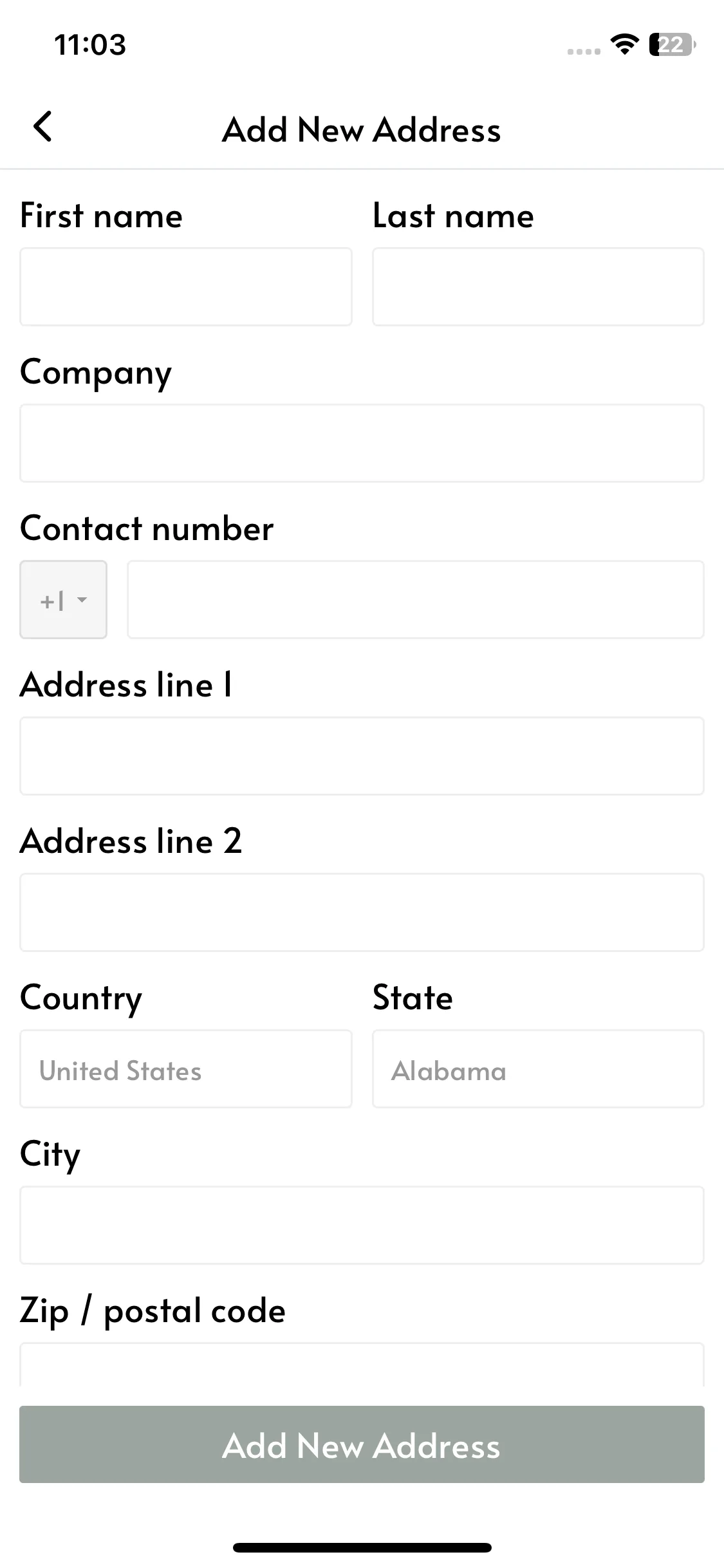724x1568 pixels.
Task: Click the Add New Address button
Action: click(x=362, y=1444)
